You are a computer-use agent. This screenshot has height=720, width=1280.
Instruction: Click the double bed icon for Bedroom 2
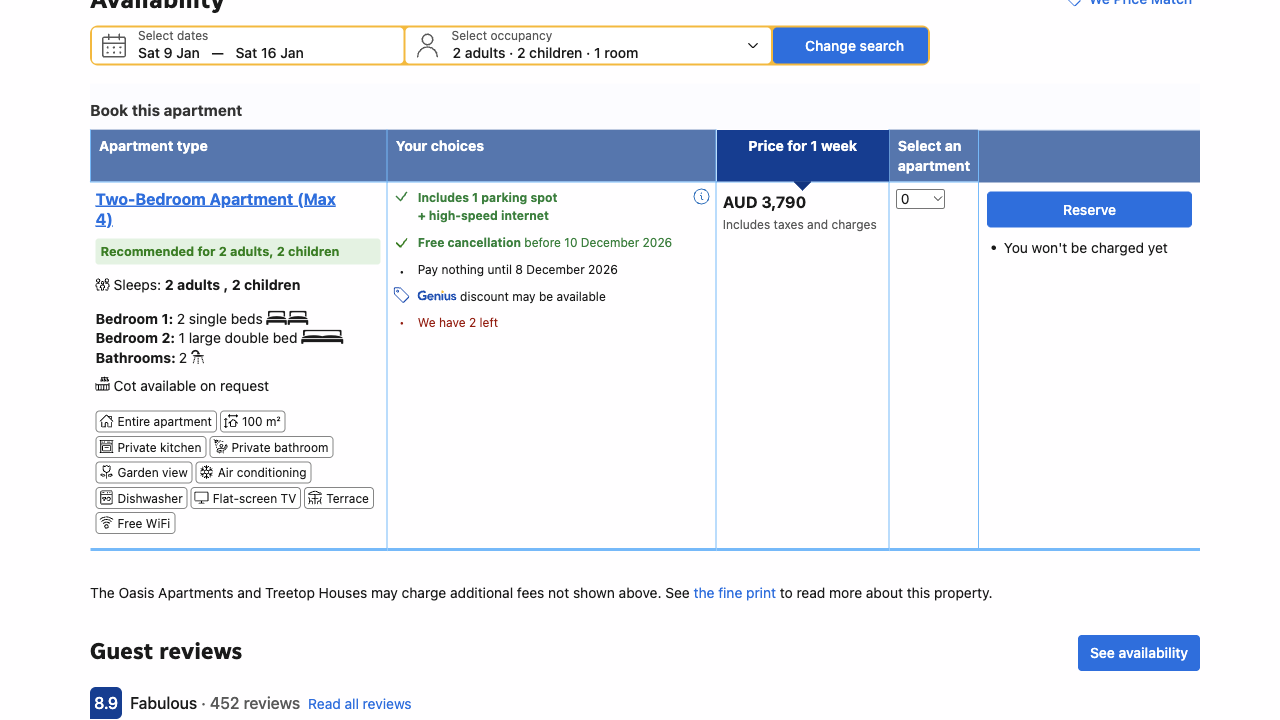pos(322,338)
